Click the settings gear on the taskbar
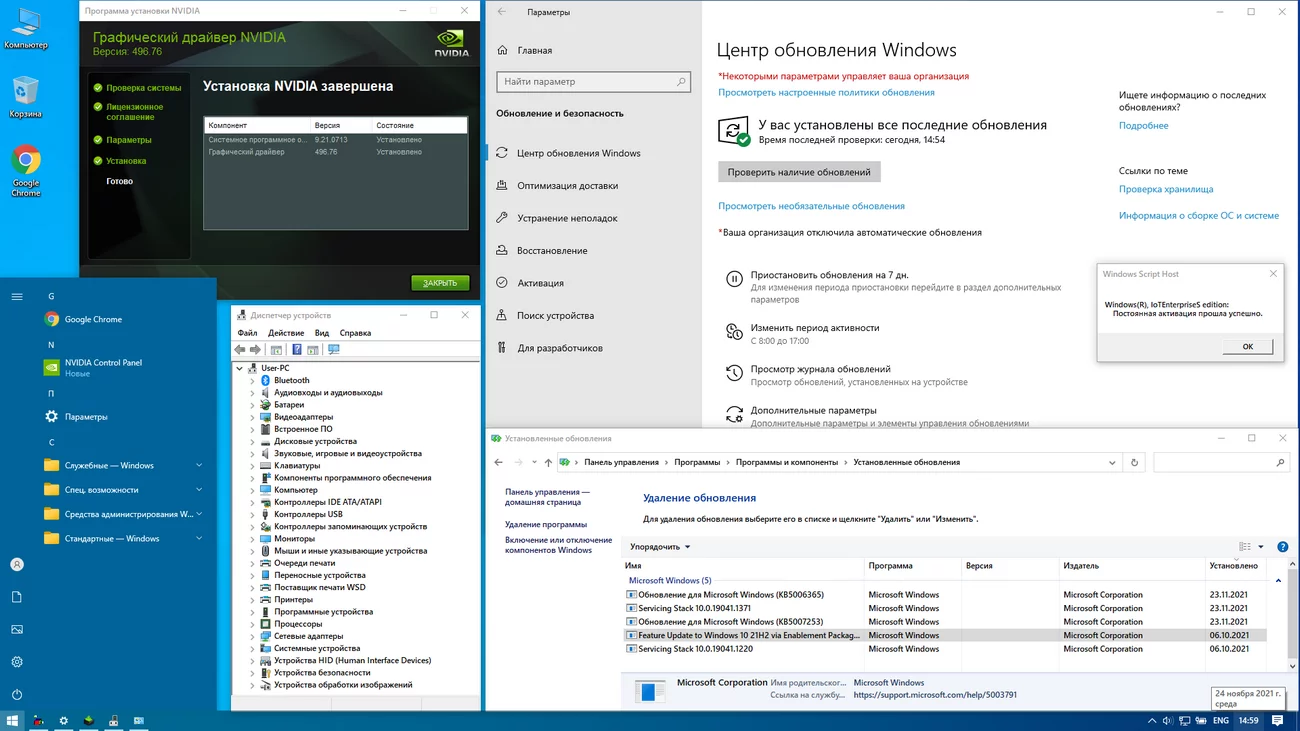1300x731 pixels. point(64,720)
